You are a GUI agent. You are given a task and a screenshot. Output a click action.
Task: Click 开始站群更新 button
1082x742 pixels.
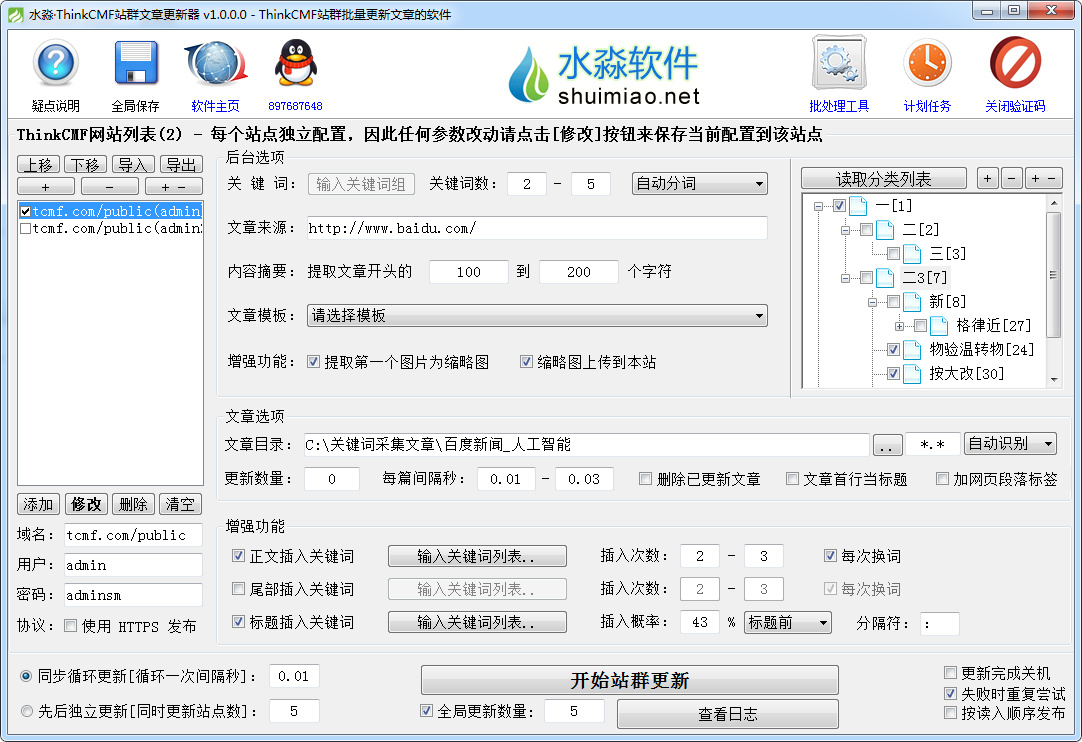point(629,681)
